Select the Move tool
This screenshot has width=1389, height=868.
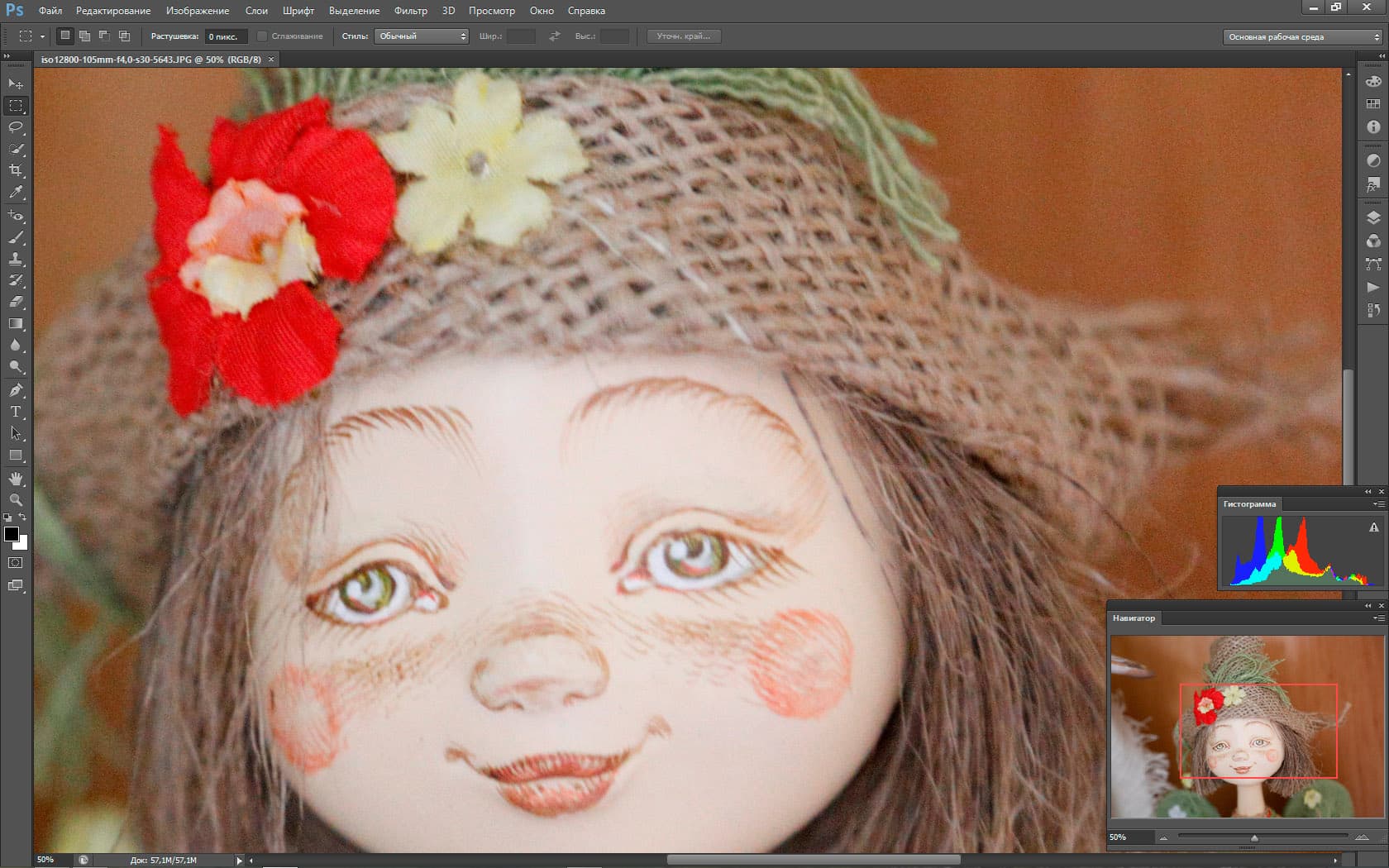(16, 83)
